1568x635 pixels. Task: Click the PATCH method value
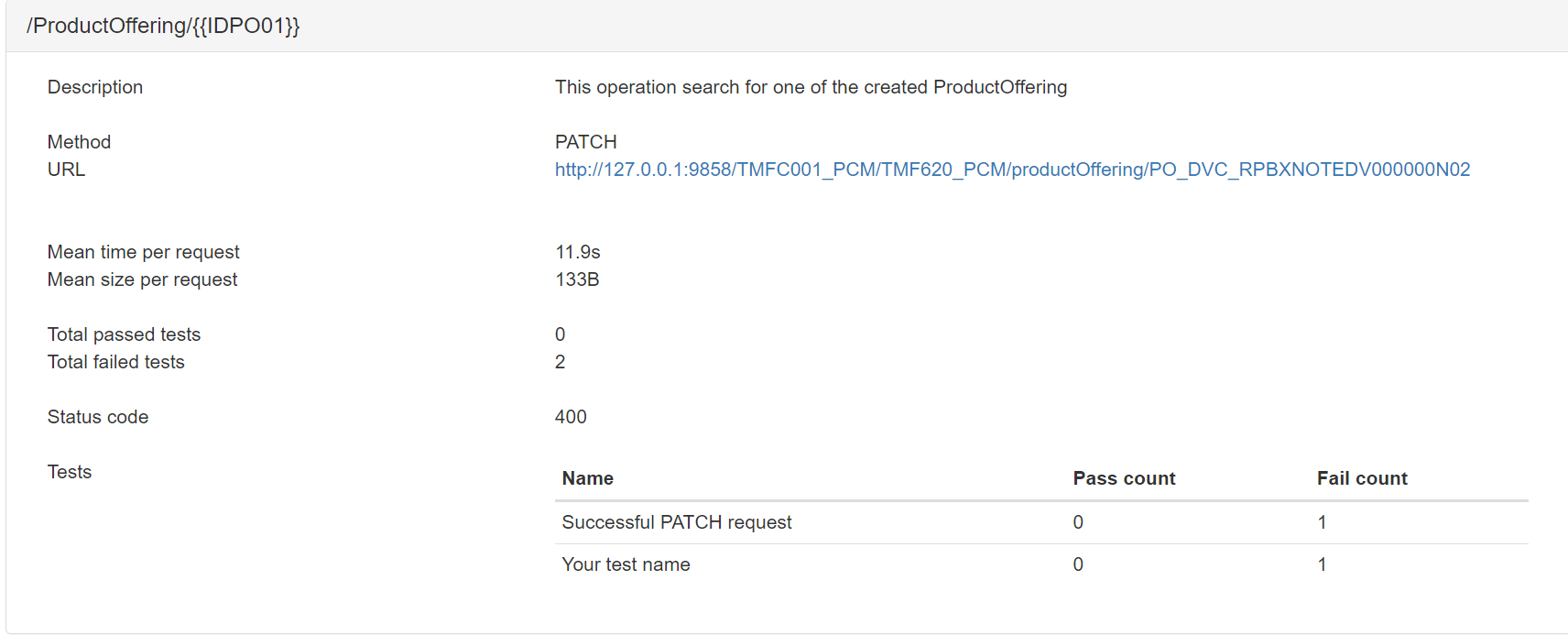(x=586, y=142)
